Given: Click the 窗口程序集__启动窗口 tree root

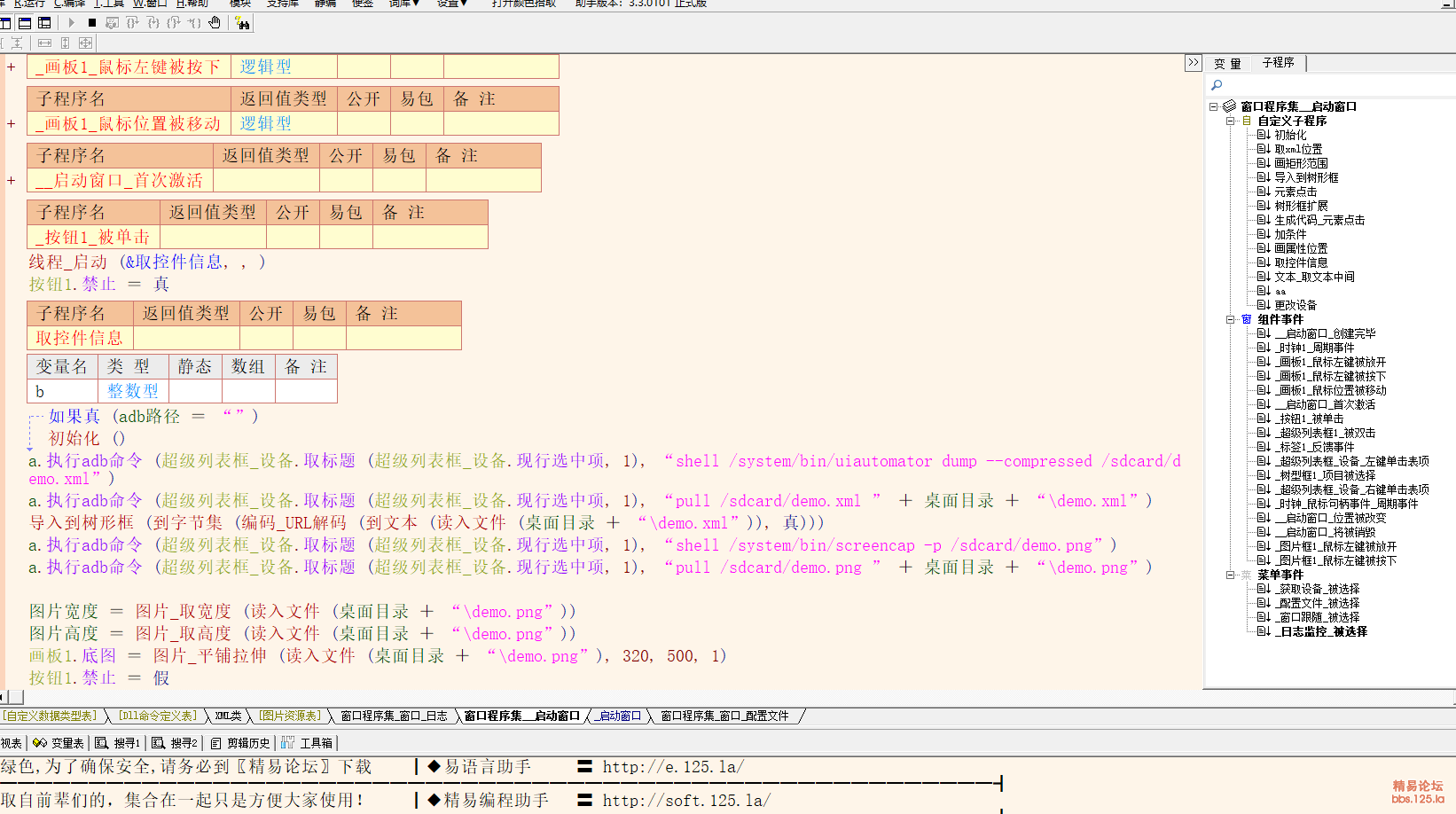Looking at the screenshot, I should click(x=1298, y=106).
